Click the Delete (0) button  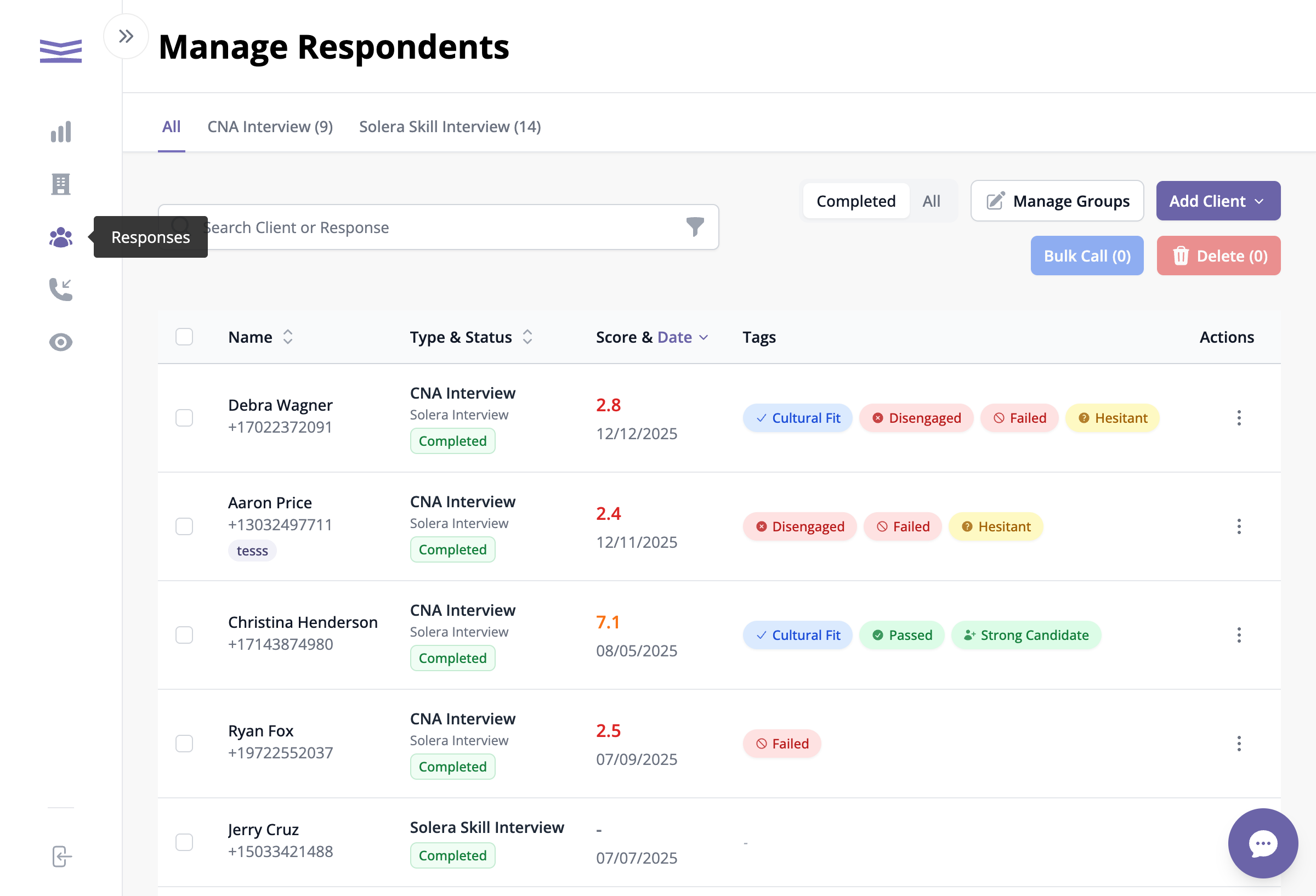(x=1218, y=256)
